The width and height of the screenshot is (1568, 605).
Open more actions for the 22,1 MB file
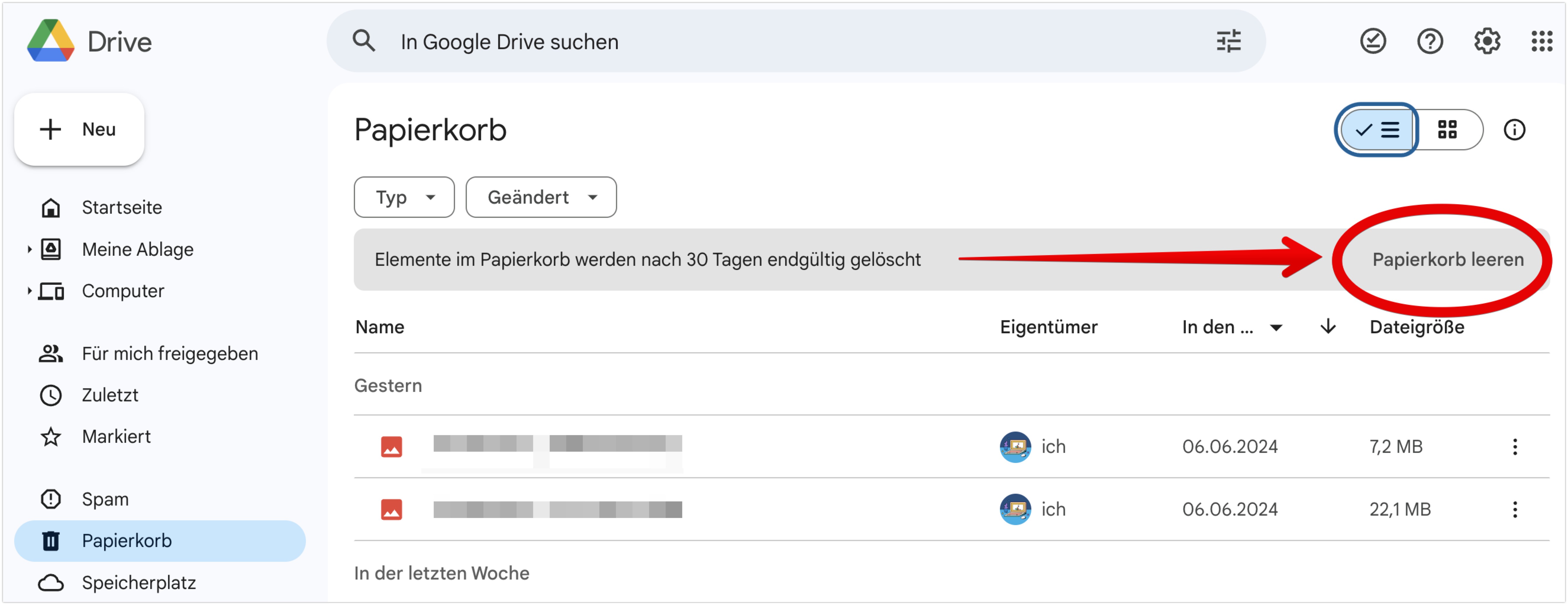(x=1514, y=509)
